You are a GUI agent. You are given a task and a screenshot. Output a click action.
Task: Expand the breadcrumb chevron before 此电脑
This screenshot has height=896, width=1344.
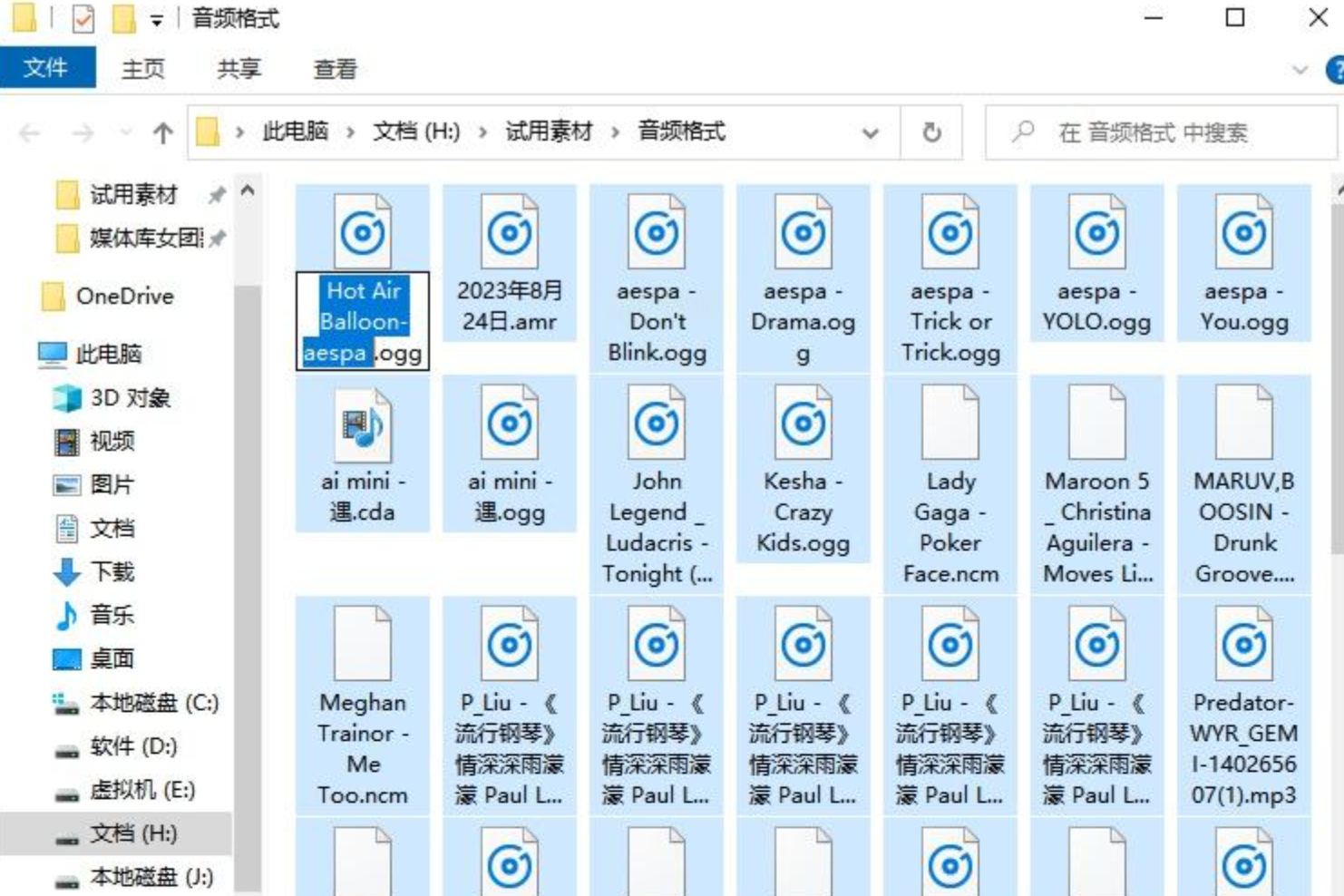tap(240, 132)
